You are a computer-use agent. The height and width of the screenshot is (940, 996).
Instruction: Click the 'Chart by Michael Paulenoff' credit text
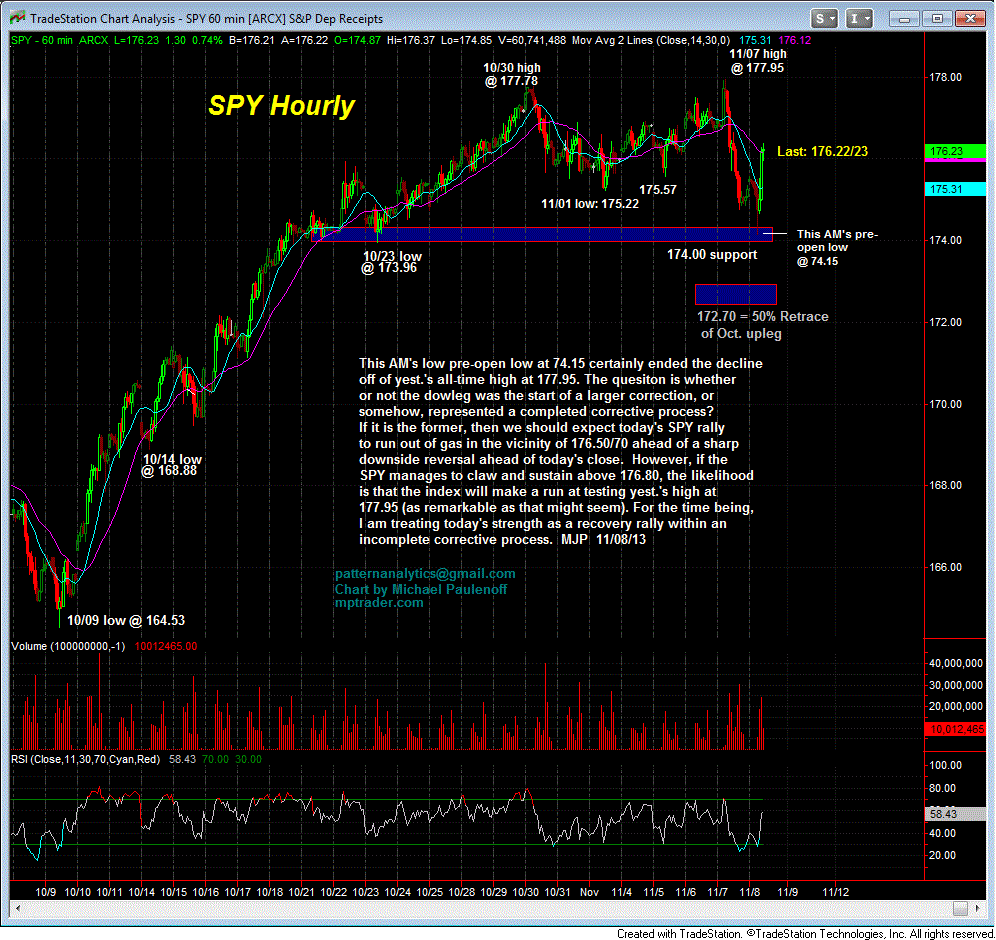point(421,589)
